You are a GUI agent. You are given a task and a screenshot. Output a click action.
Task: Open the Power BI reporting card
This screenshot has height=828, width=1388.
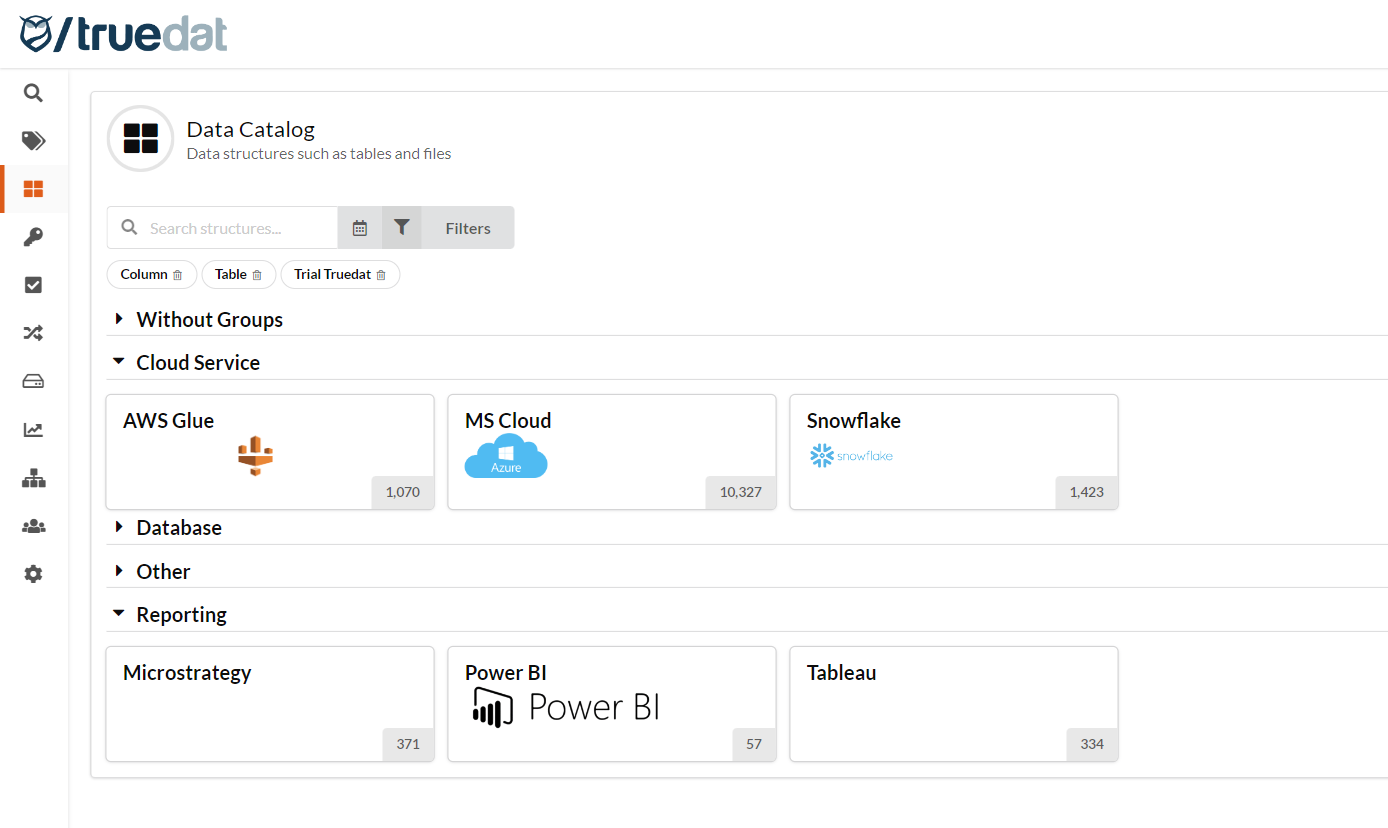(x=611, y=703)
